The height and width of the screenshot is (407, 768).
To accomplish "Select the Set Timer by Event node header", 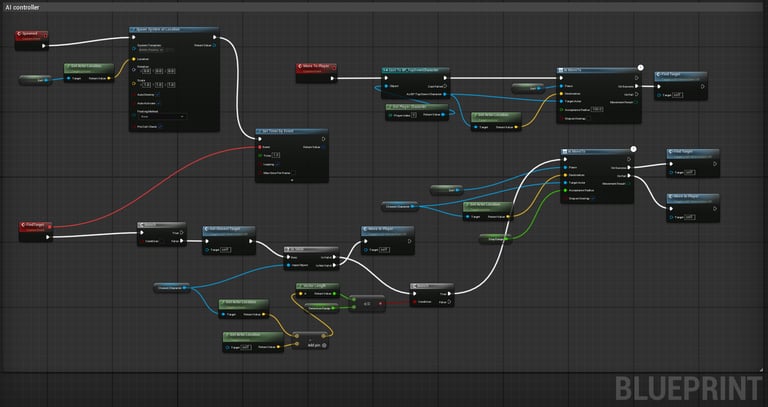I will (292, 131).
